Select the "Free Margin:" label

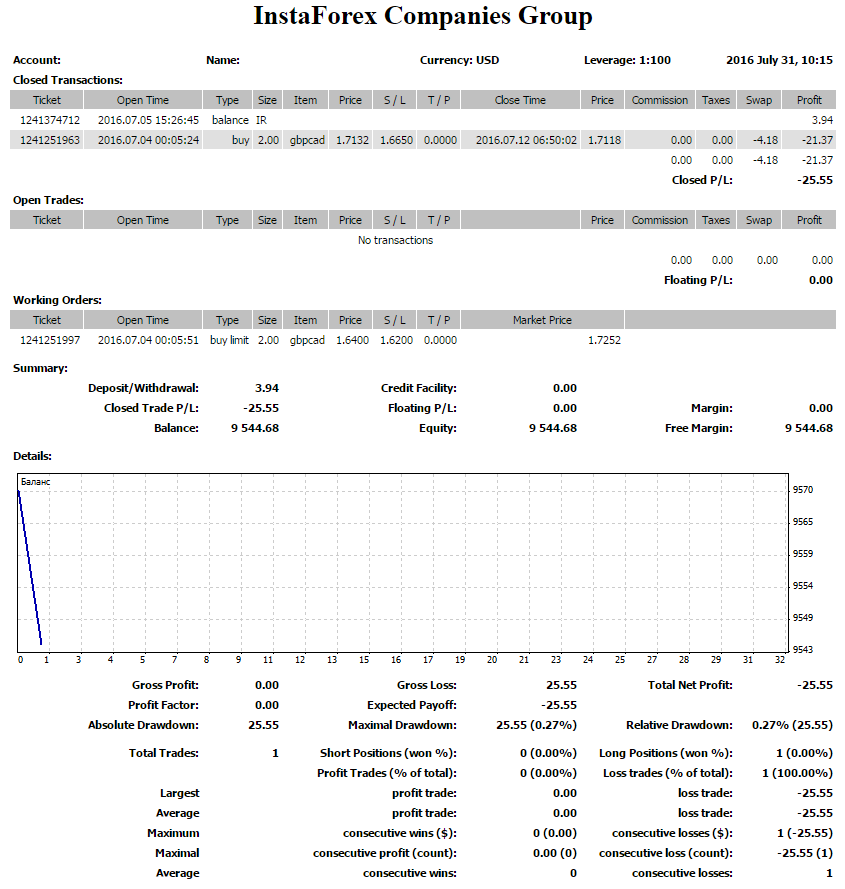tap(699, 428)
